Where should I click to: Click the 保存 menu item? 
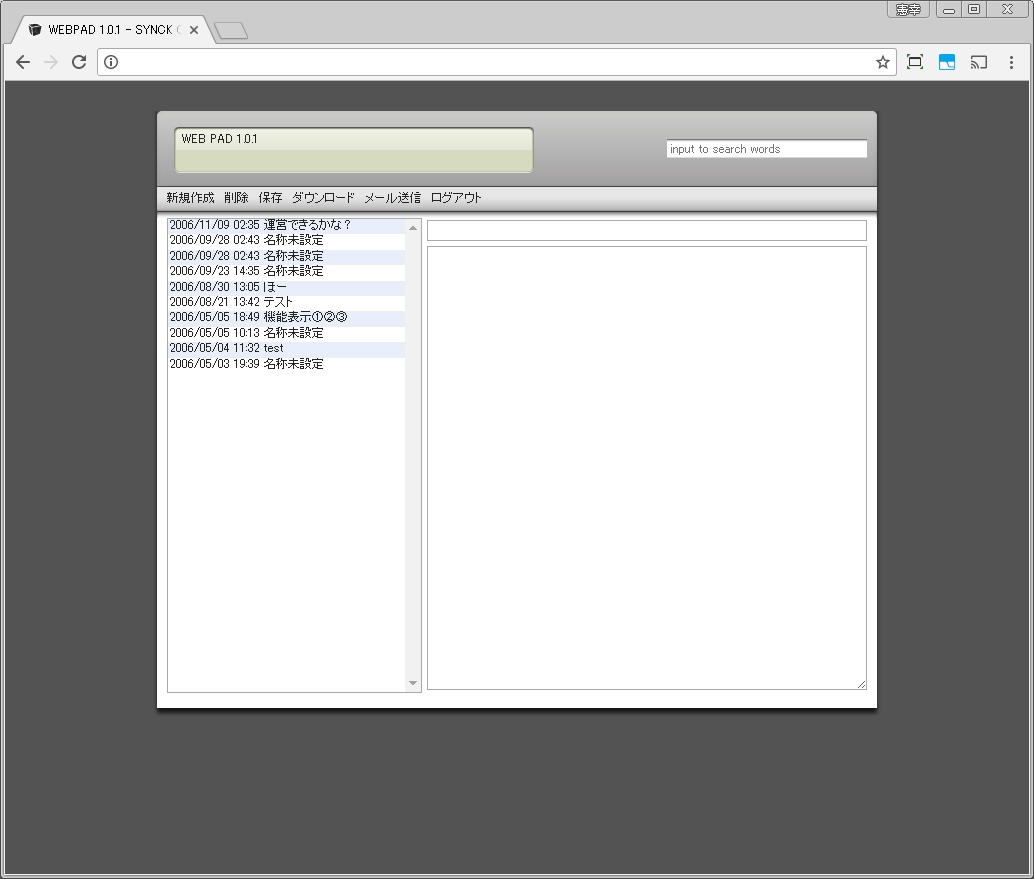(x=270, y=198)
